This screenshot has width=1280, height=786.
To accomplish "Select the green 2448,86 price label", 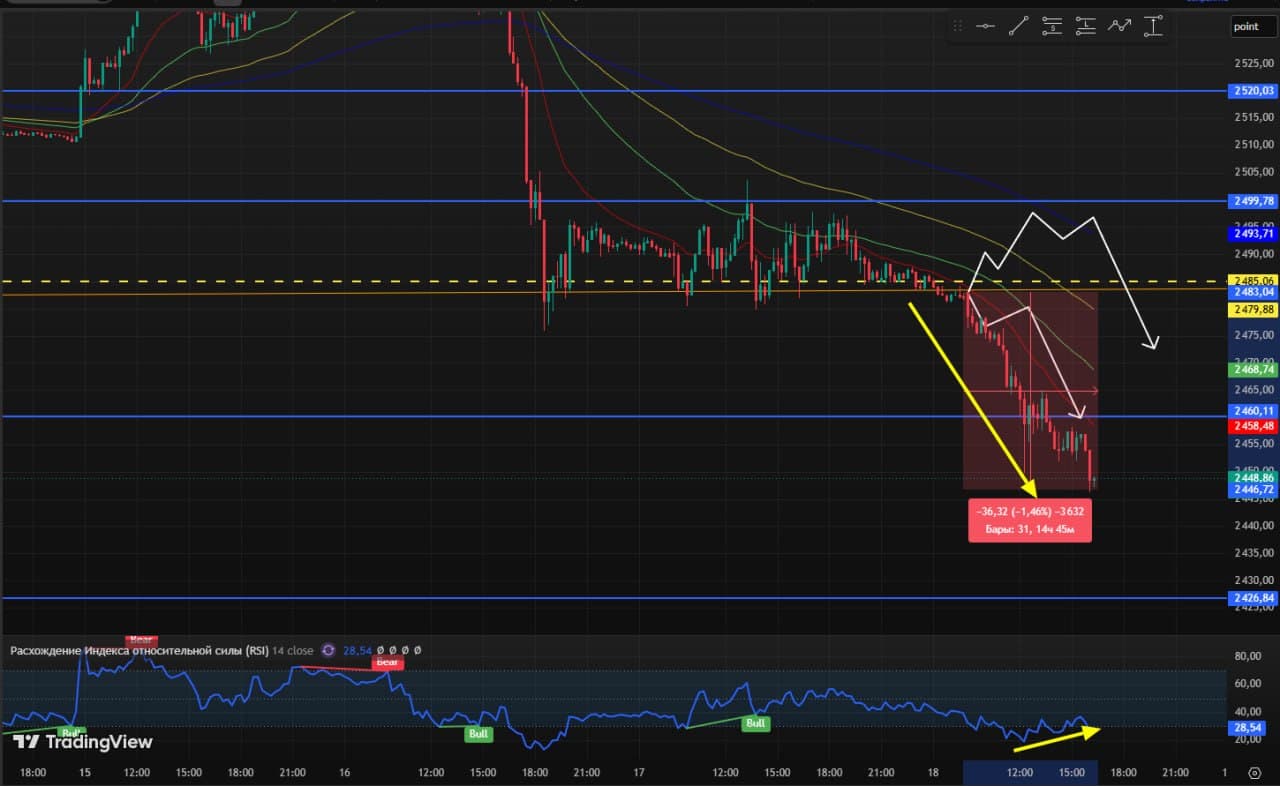I will pos(1253,478).
